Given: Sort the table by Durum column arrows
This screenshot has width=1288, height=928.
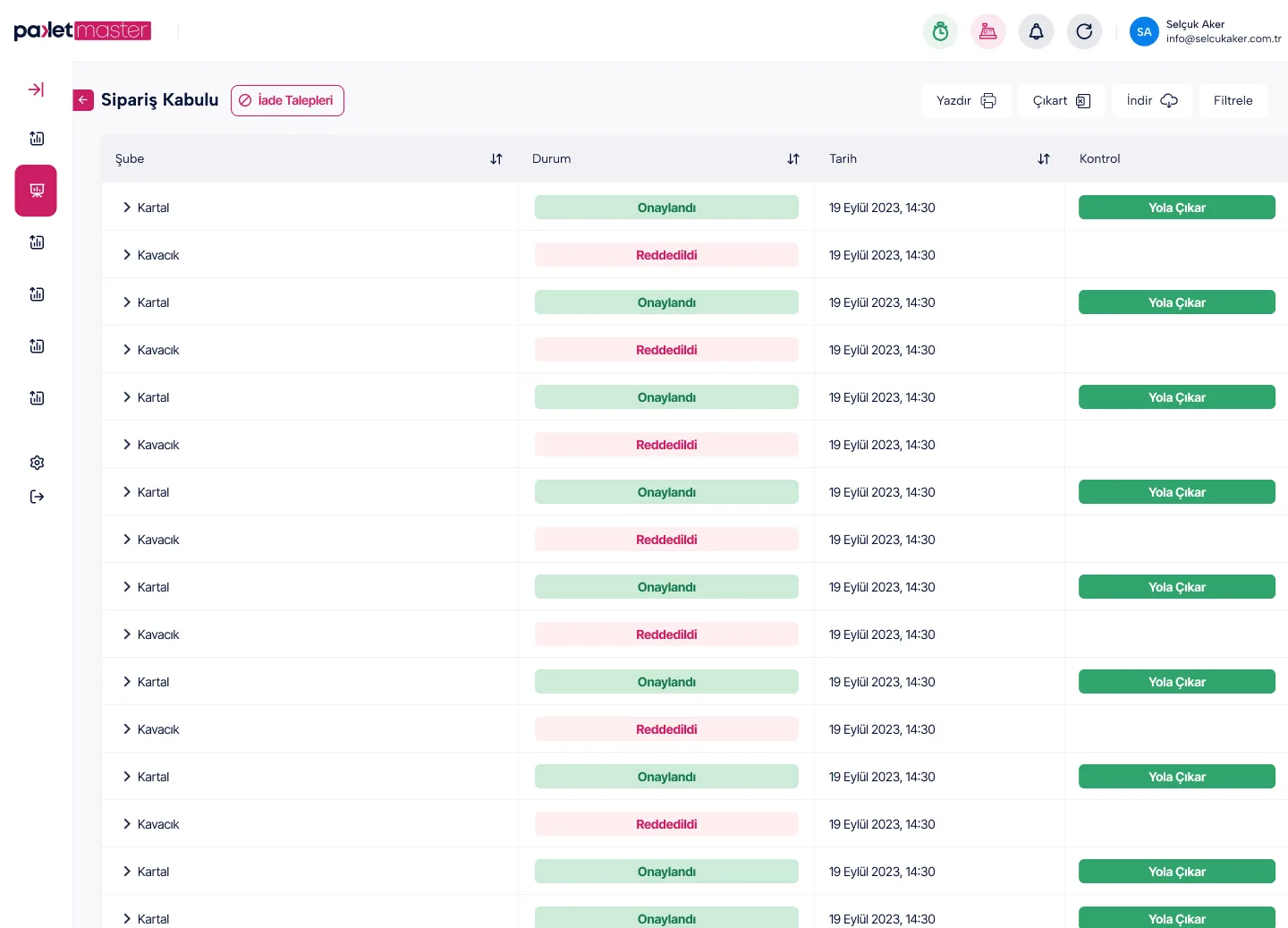Looking at the screenshot, I should pos(793,159).
